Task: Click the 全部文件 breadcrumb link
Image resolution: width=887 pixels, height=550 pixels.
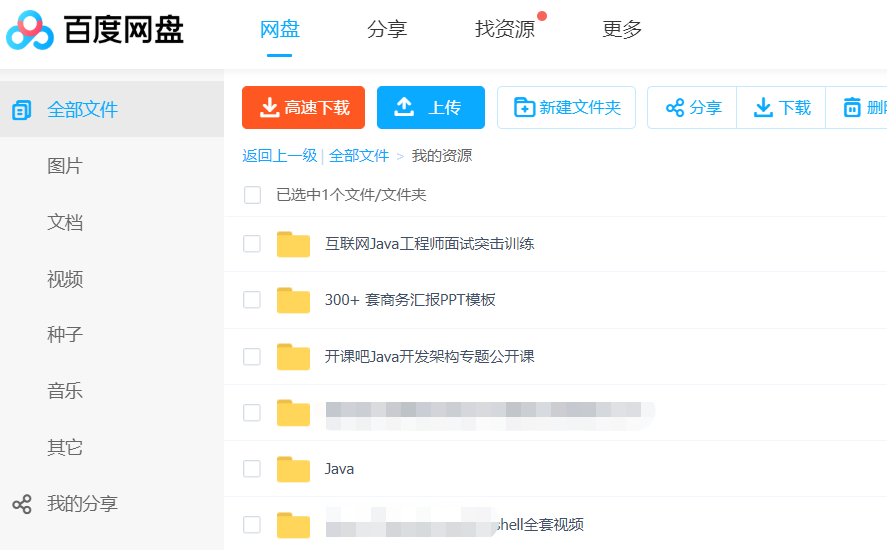Action: point(359,156)
